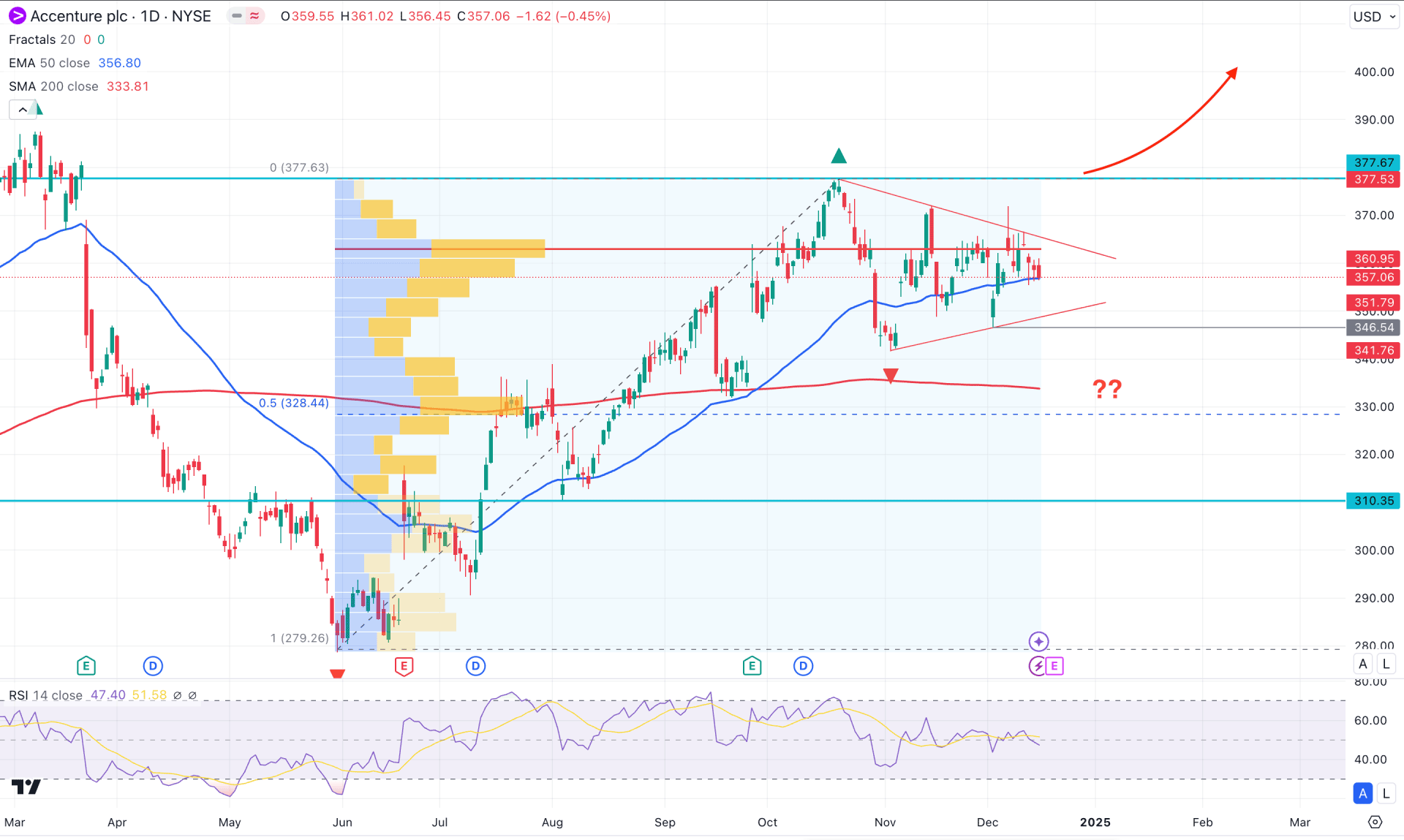Click the red 360.95 price label

pos(1373,259)
